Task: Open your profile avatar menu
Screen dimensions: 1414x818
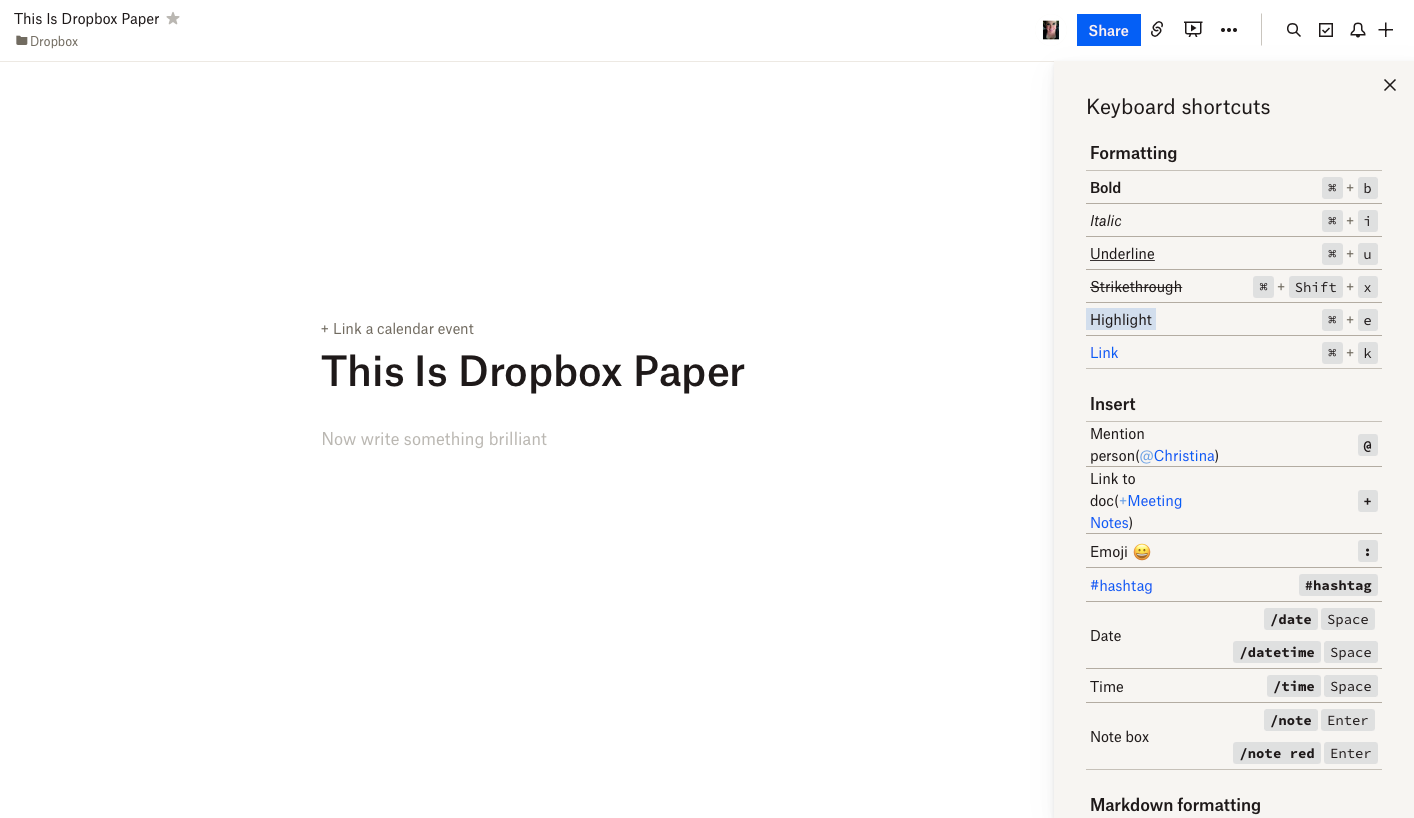Action: 1051,30
